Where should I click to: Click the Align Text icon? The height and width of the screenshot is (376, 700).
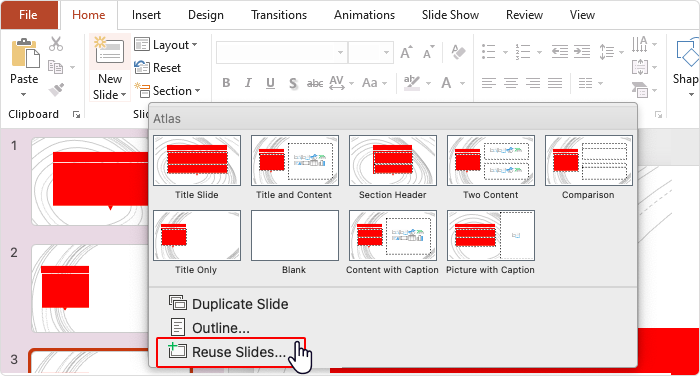point(640,67)
